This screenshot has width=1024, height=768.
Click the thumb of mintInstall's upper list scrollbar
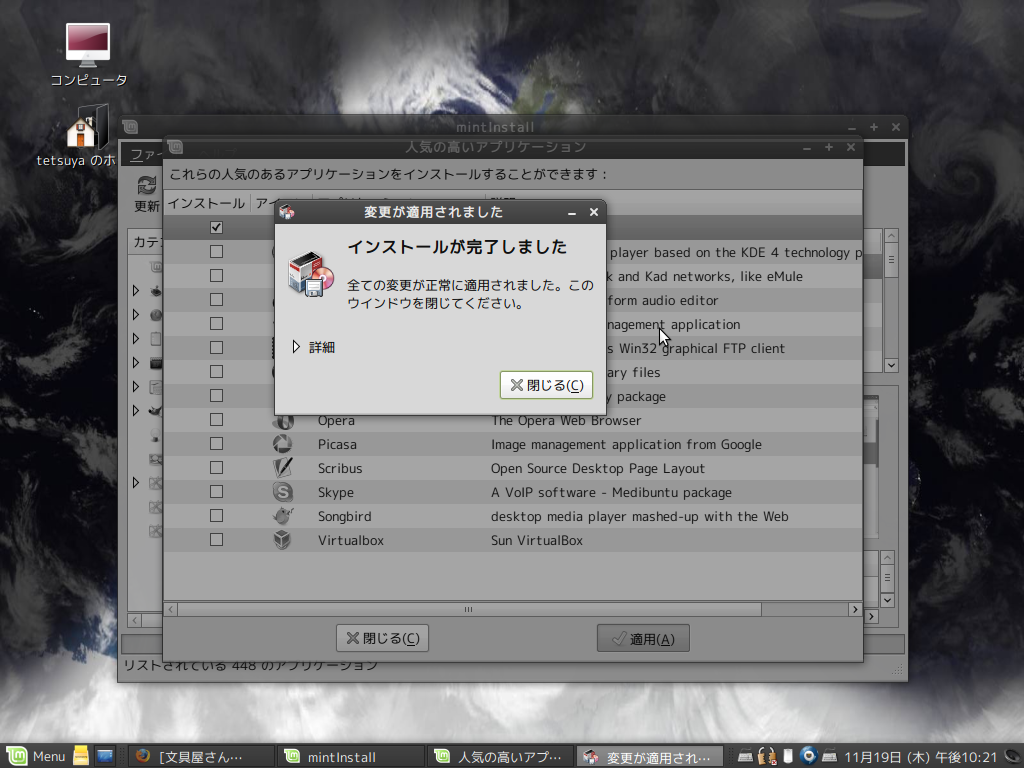tap(891, 260)
